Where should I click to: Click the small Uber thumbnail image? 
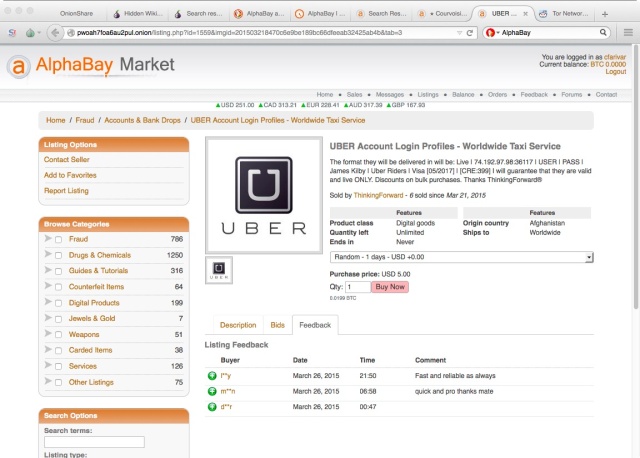coord(219,270)
